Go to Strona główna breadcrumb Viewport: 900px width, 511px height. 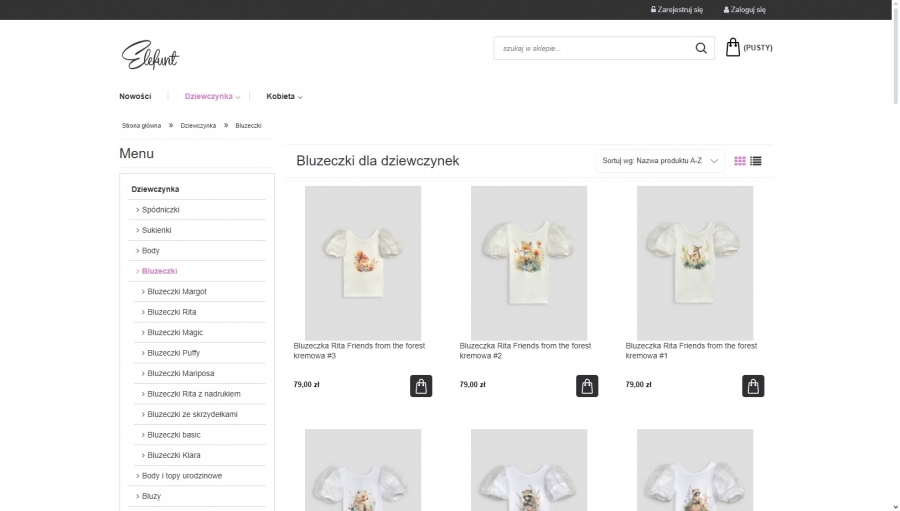[141, 125]
